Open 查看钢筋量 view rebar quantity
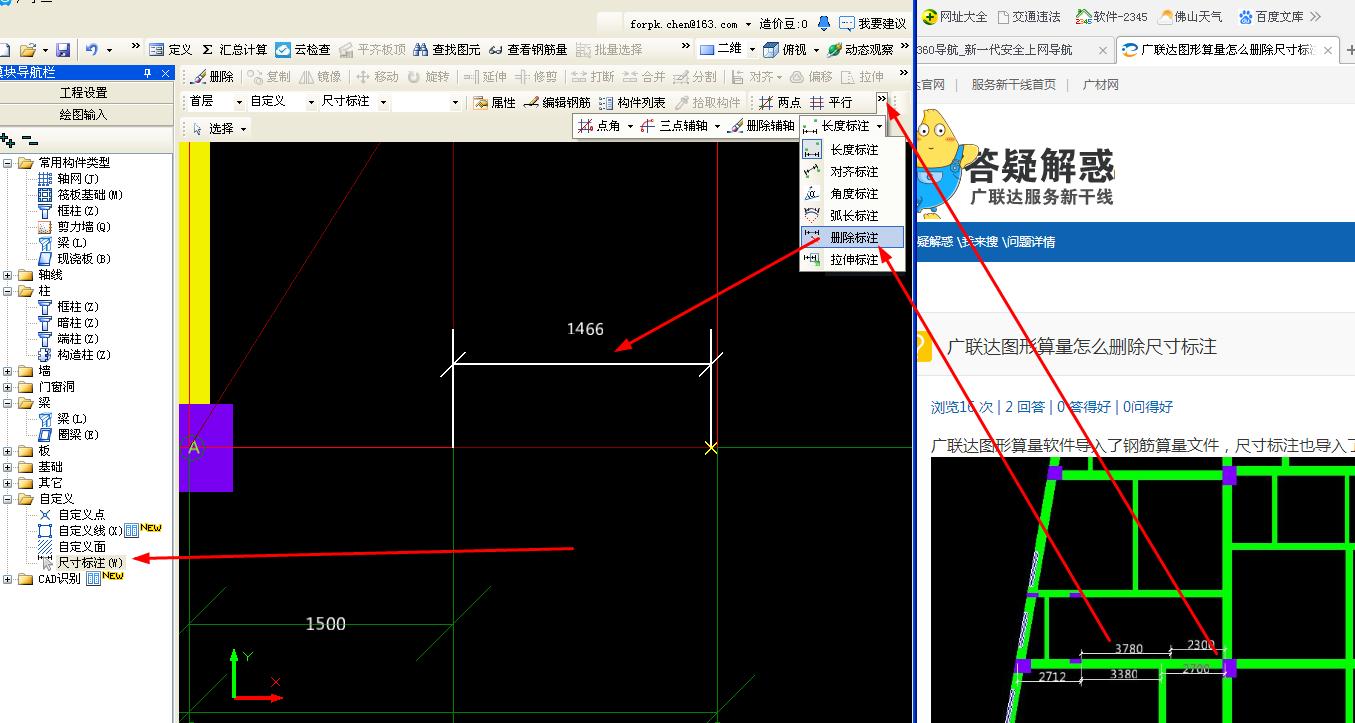The image size is (1355, 723). pos(528,49)
